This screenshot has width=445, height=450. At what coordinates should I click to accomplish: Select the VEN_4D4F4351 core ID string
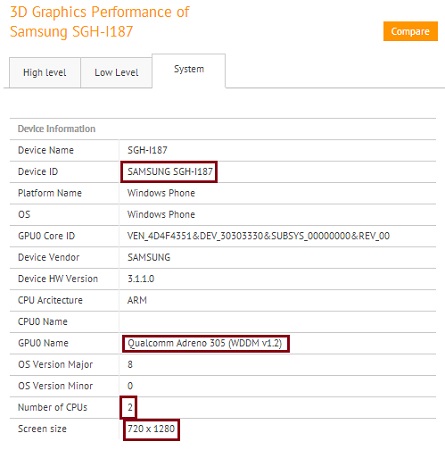(258, 236)
